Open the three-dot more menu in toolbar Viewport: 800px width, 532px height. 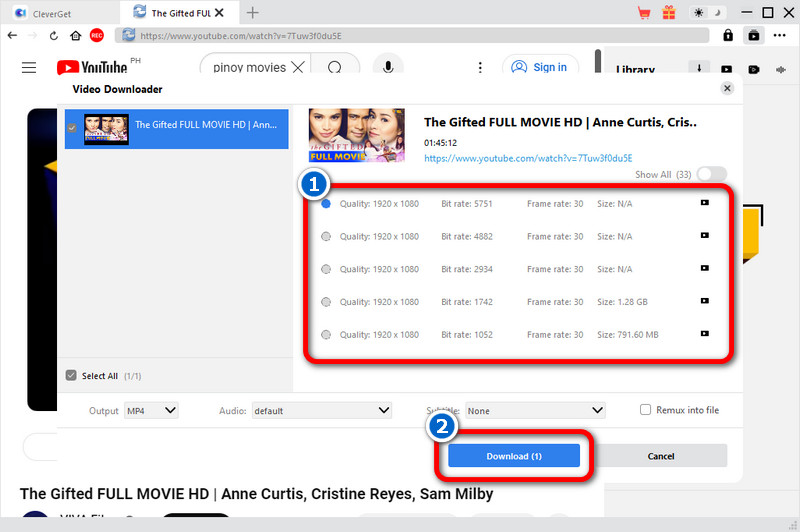pos(780,35)
